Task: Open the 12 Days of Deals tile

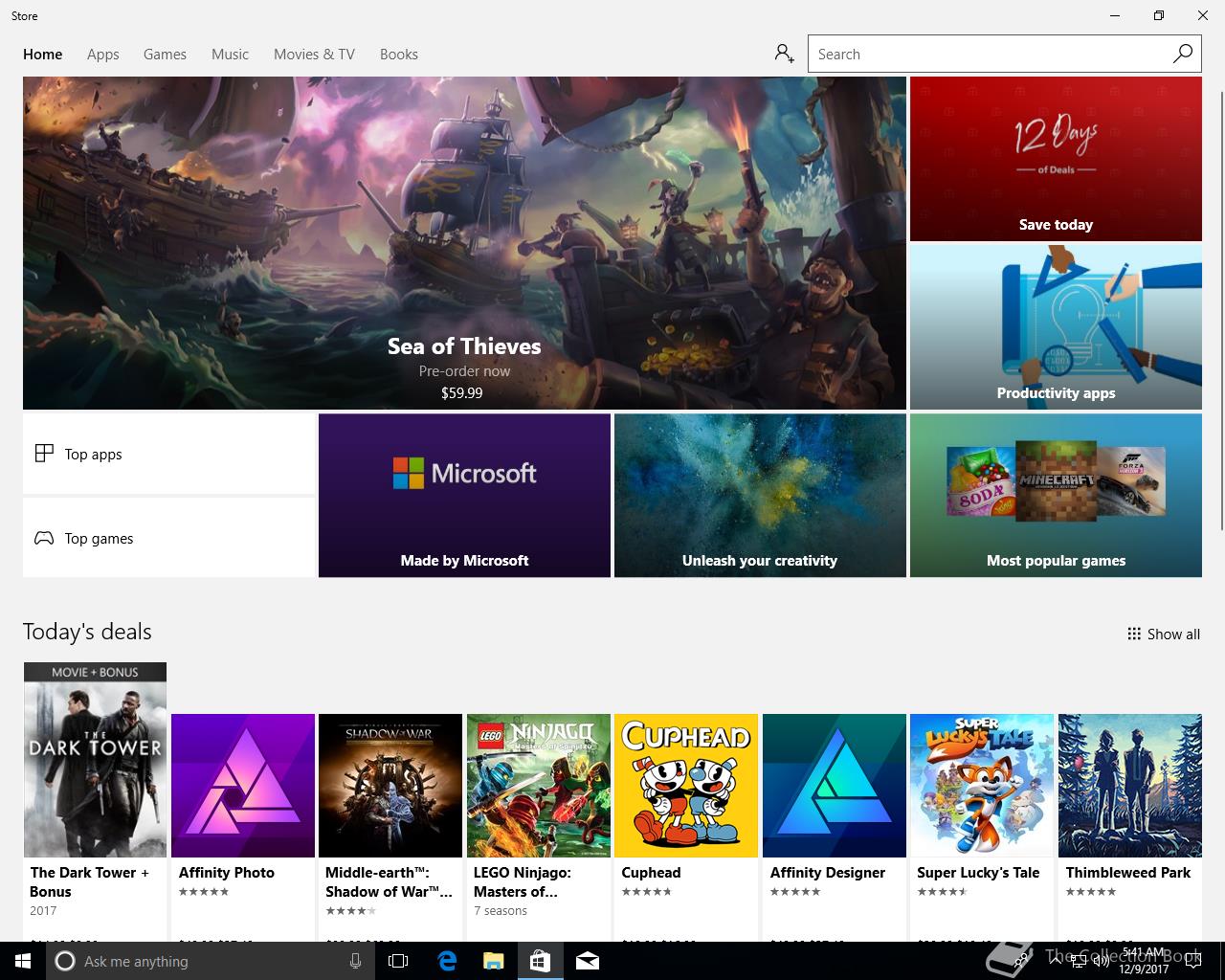Action: (x=1056, y=159)
